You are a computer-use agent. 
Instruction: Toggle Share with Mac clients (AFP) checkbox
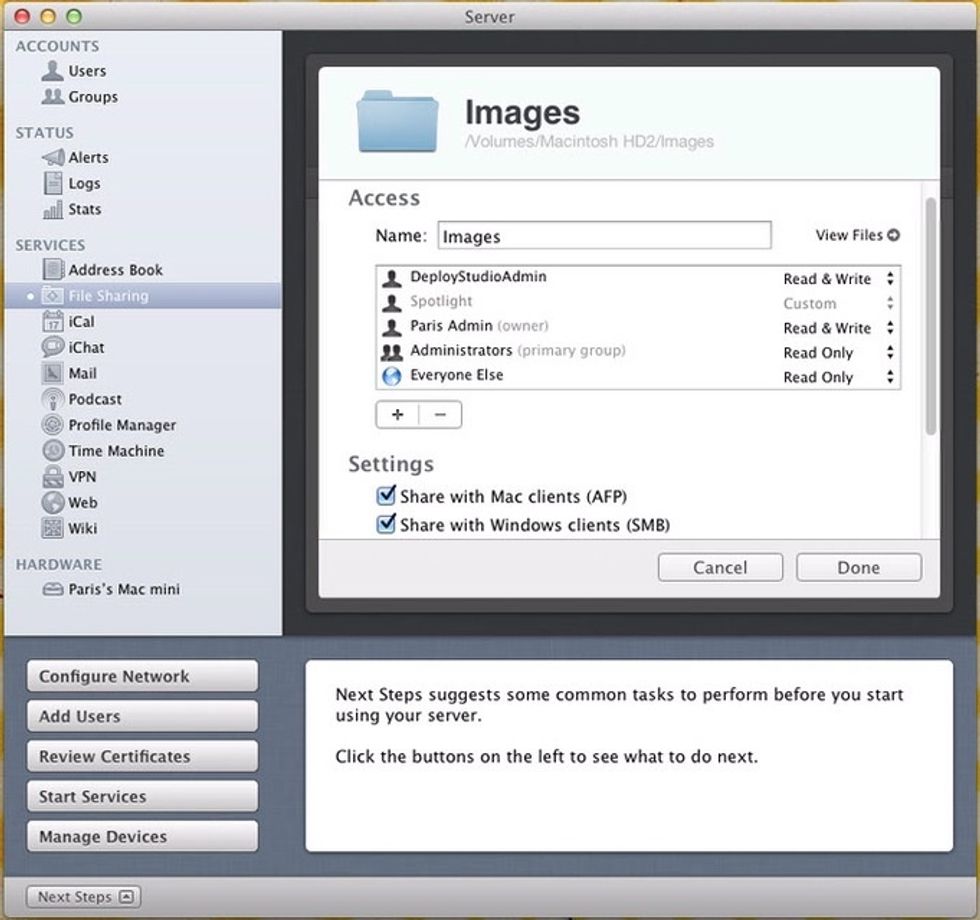point(386,496)
